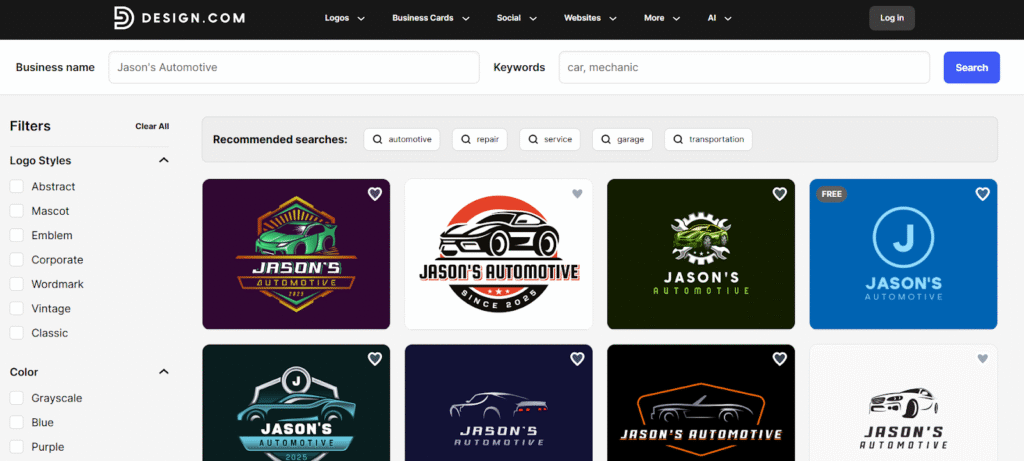The height and width of the screenshot is (461, 1024).
Task: Tick the Grayscale color checkbox
Action: [x=17, y=398]
